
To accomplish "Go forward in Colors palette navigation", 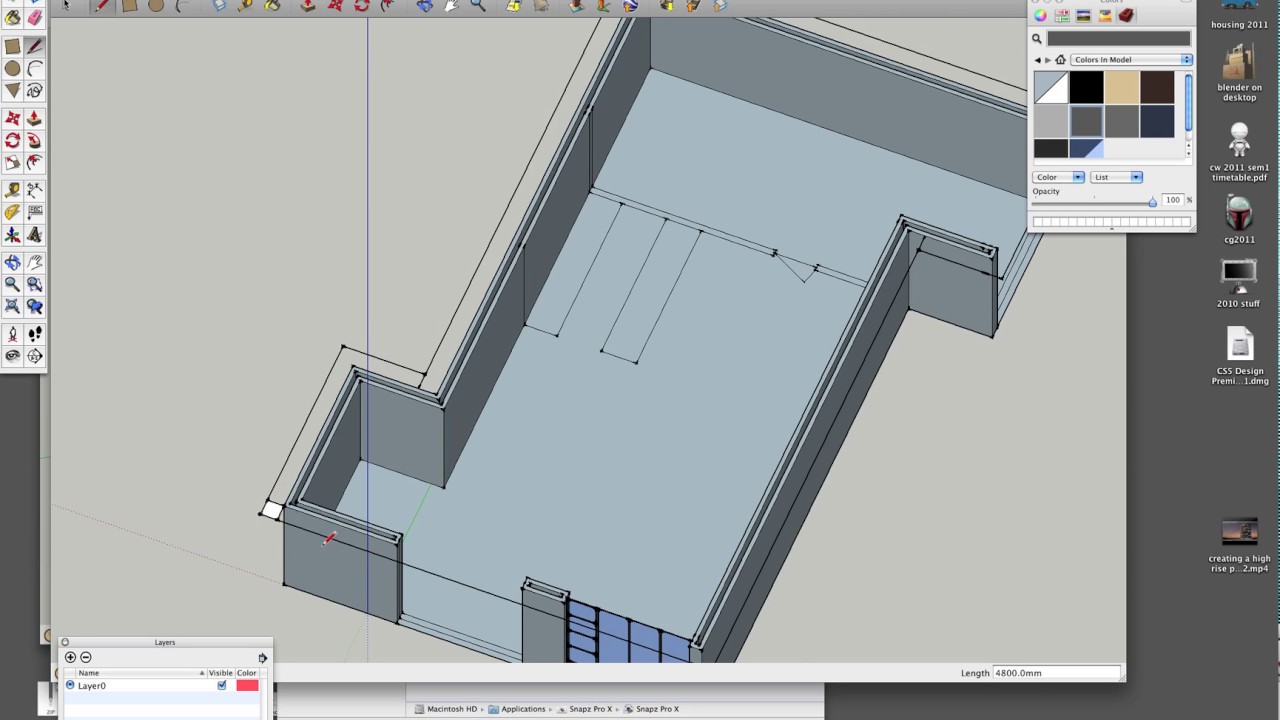I will 1048,60.
